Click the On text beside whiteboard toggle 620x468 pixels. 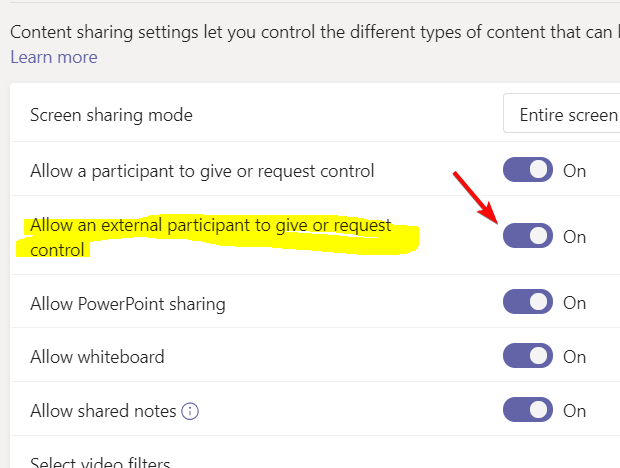(x=574, y=357)
